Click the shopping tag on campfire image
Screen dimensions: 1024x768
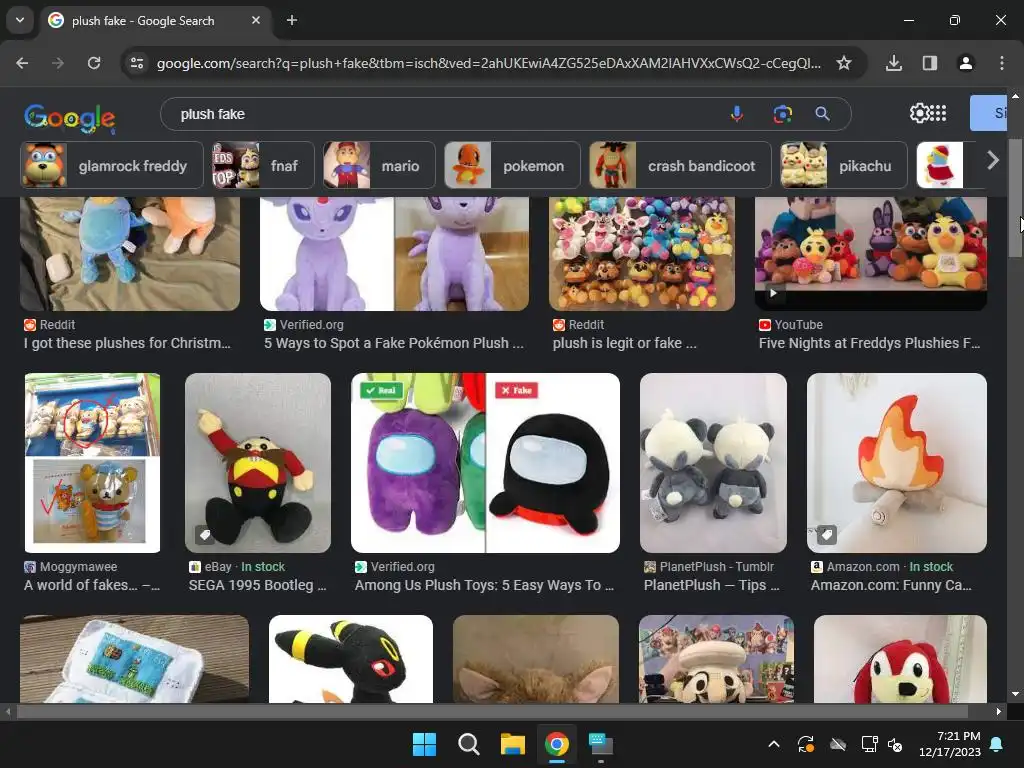click(x=826, y=535)
